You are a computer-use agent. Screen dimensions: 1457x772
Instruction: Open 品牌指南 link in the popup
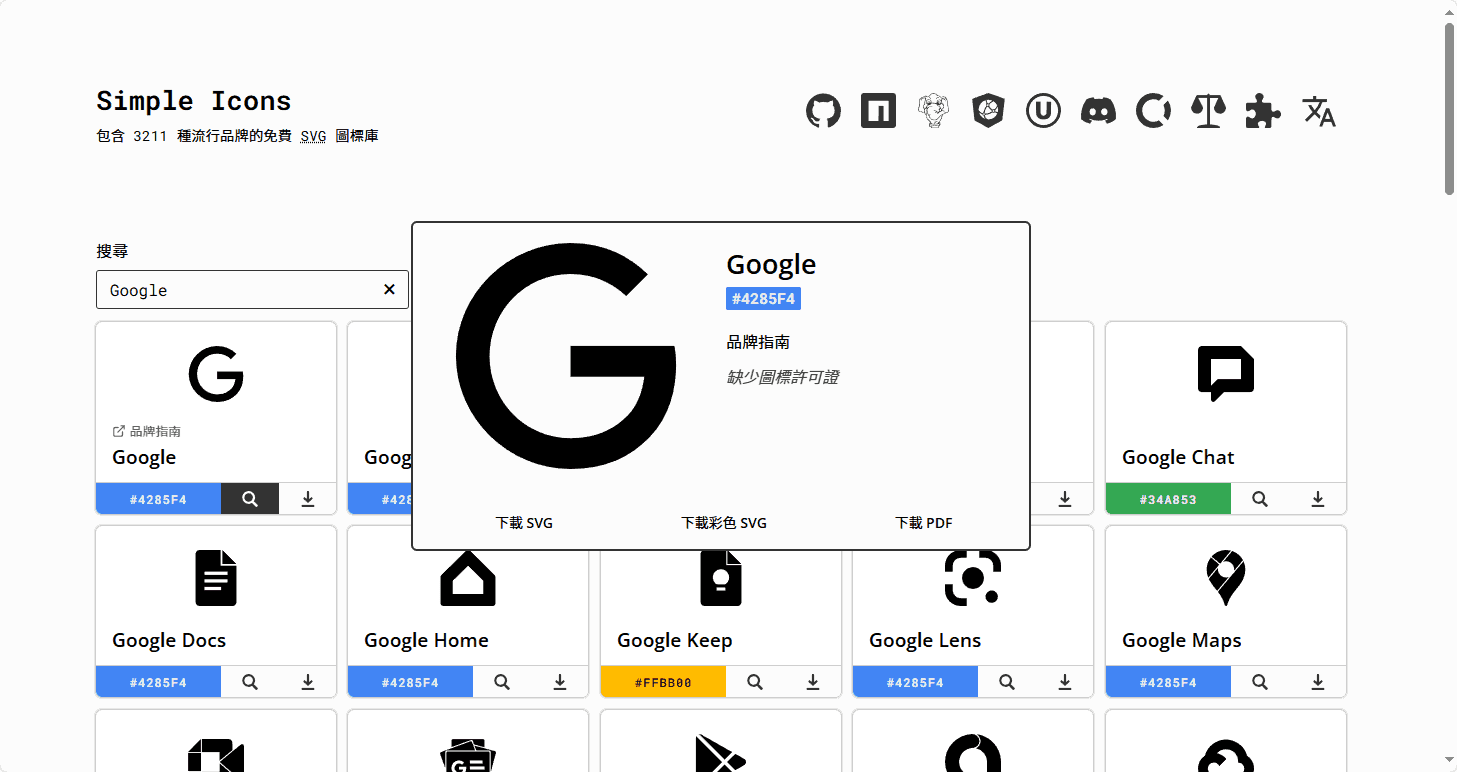tap(758, 342)
